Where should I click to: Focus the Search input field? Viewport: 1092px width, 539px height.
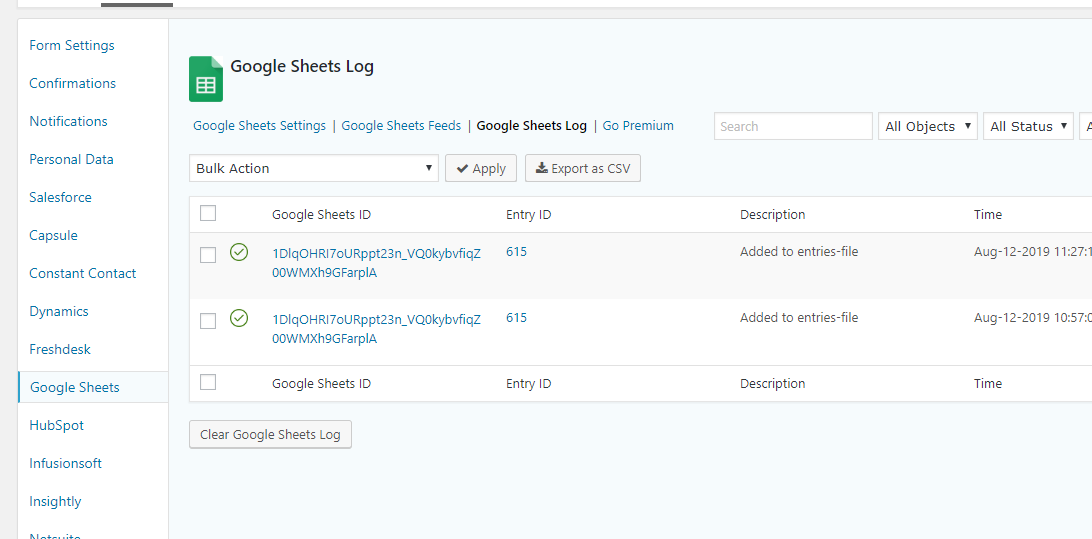pos(793,126)
